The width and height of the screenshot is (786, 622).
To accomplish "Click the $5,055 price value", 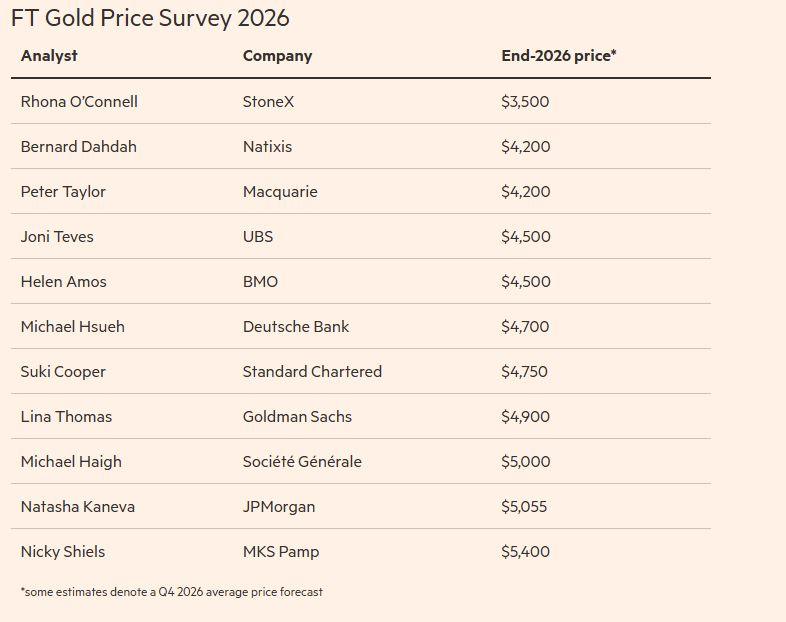I will (524, 506).
